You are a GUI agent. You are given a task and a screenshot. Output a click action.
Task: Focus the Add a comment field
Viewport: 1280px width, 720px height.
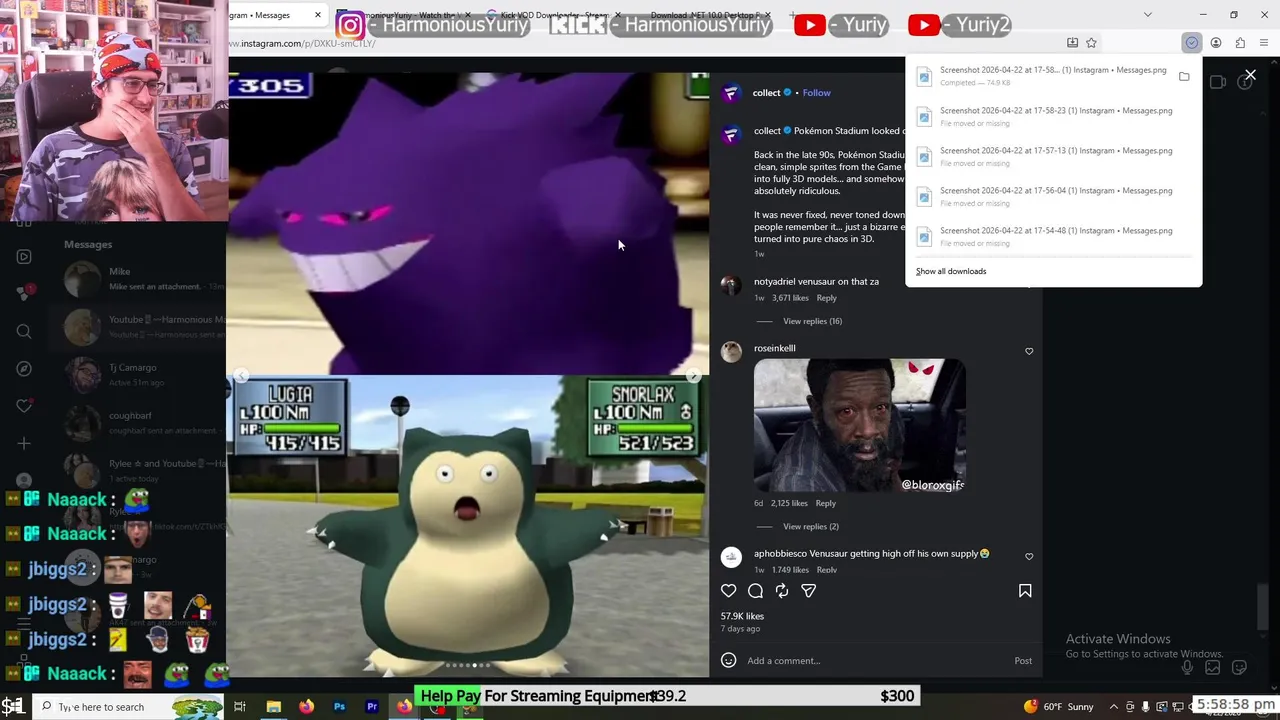875,660
